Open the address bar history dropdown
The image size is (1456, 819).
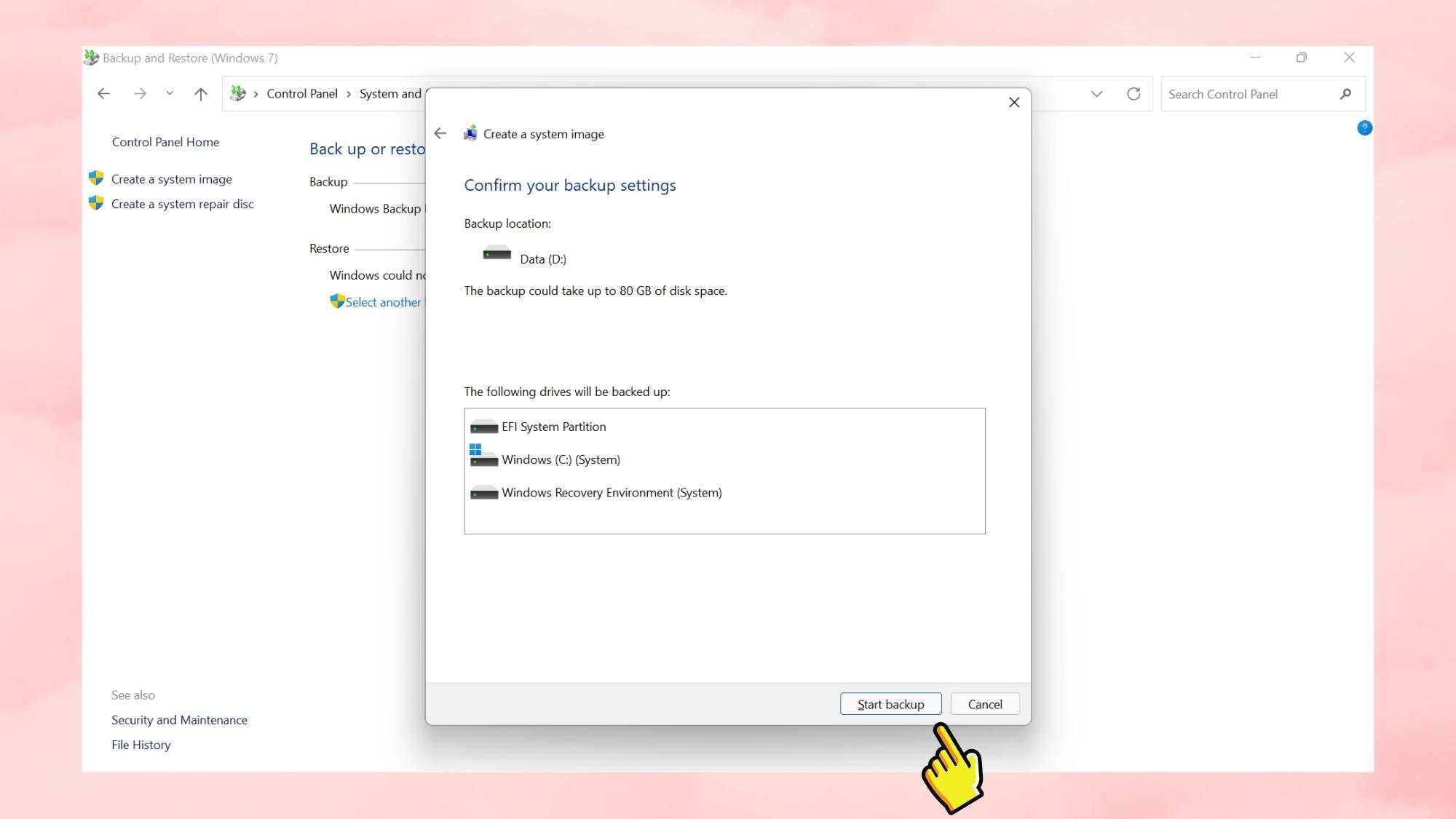click(1097, 94)
